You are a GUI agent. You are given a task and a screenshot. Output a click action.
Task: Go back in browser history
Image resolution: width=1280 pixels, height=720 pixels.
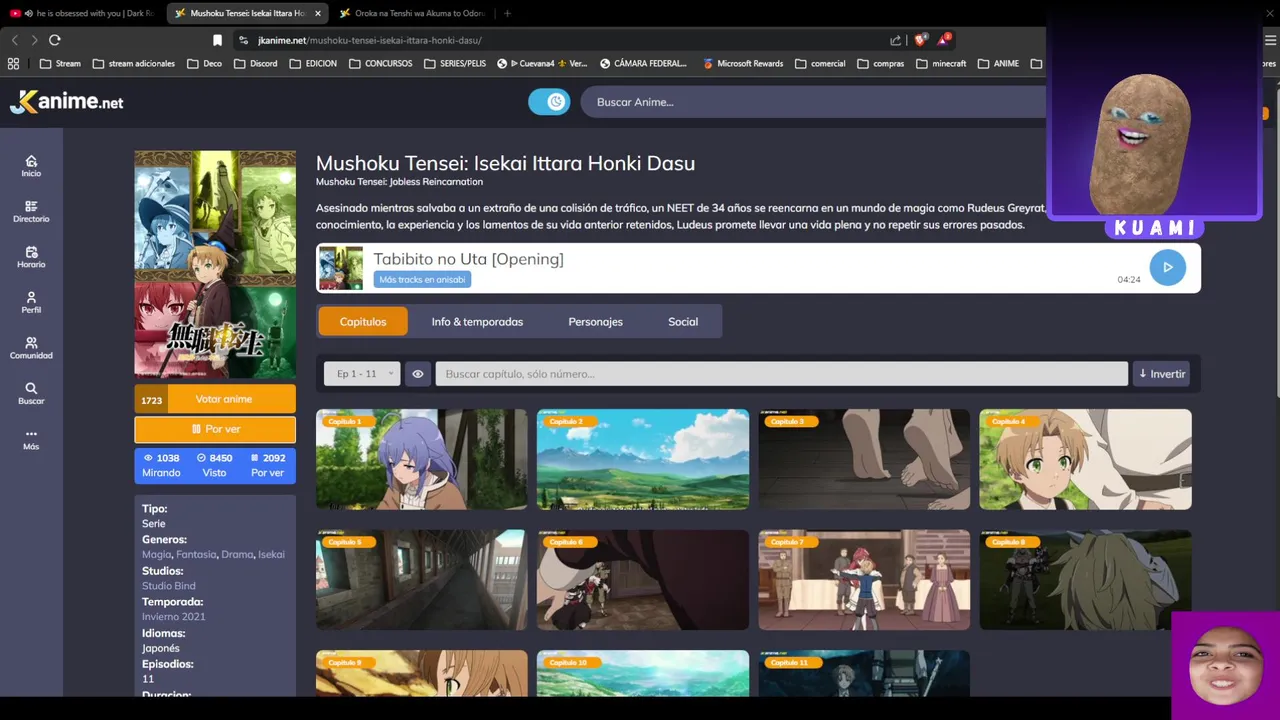click(14, 40)
